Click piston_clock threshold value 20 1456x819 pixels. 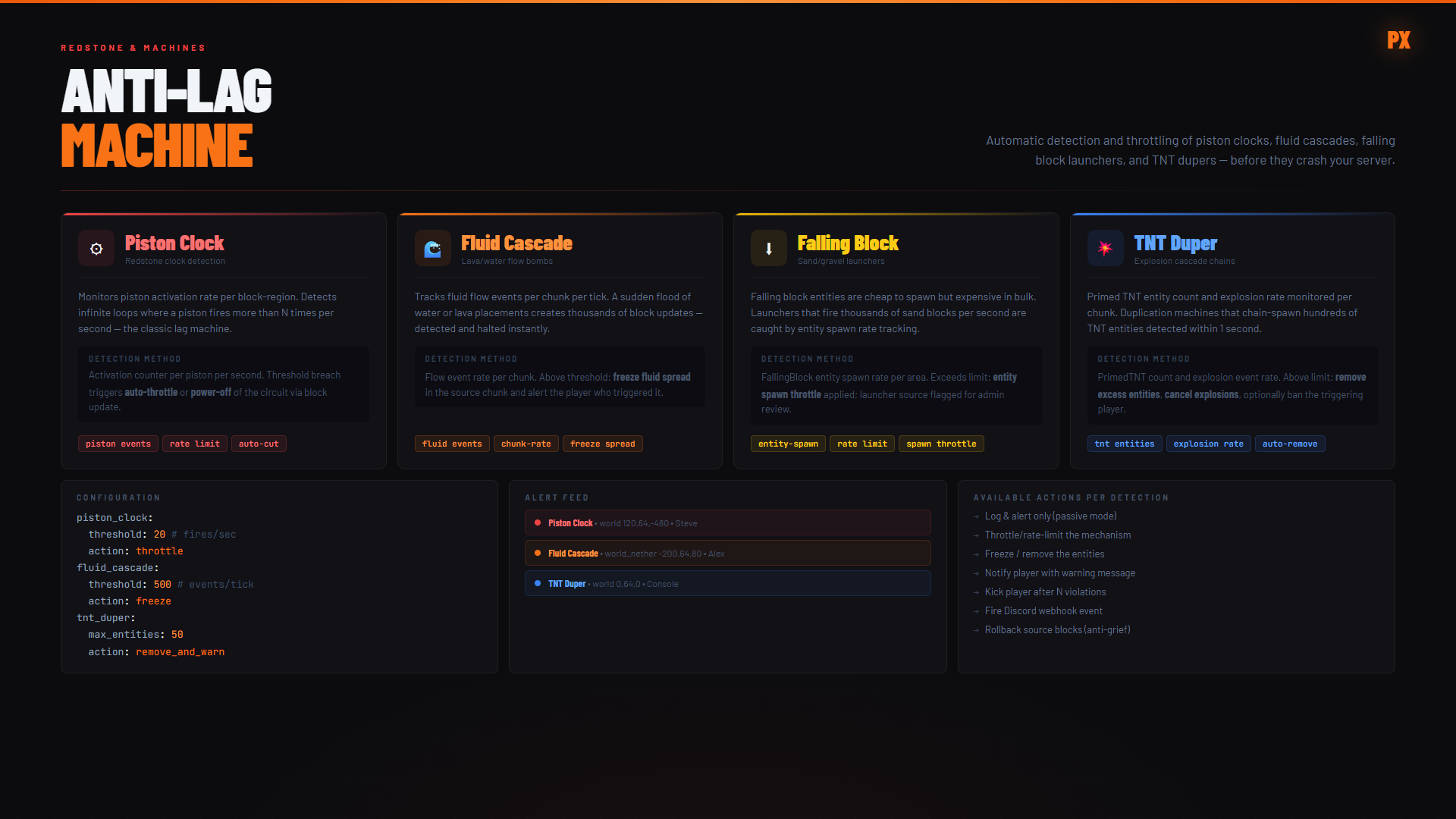[159, 535]
